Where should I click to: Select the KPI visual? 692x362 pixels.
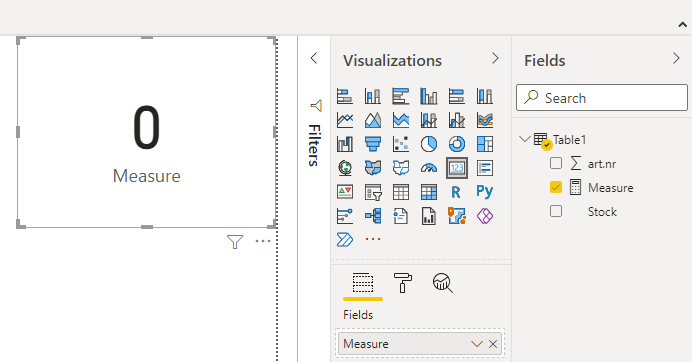pyautogui.click(x=345, y=192)
